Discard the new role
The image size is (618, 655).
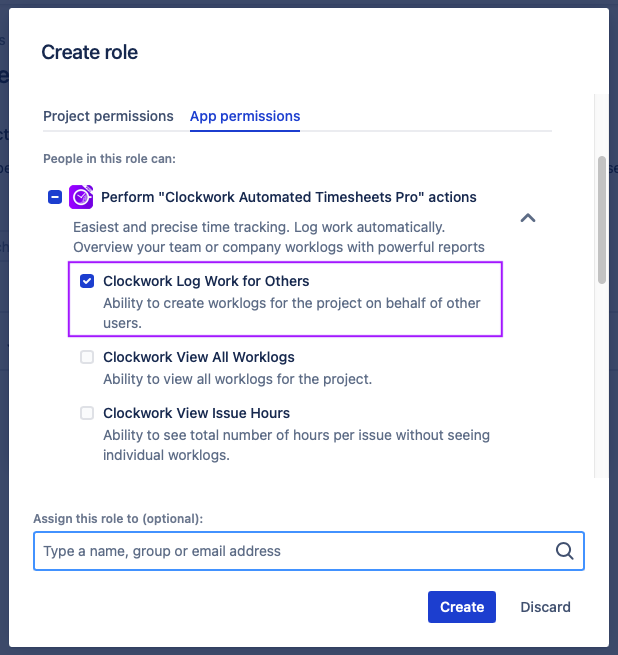pos(545,607)
